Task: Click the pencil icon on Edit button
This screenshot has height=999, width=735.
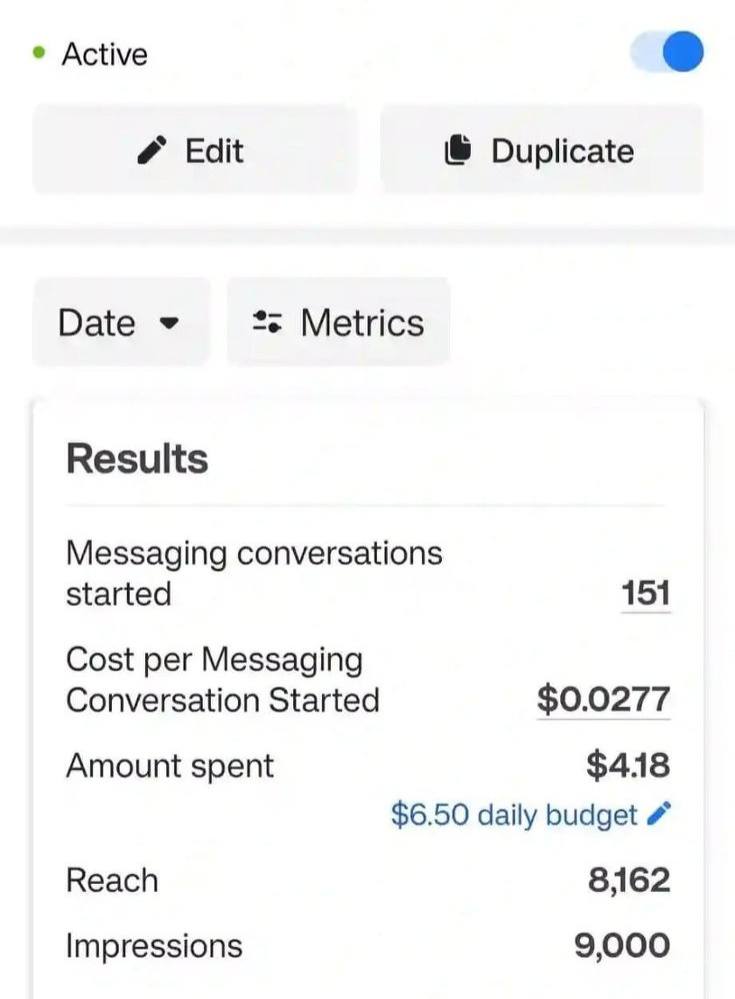Action: pos(152,151)
